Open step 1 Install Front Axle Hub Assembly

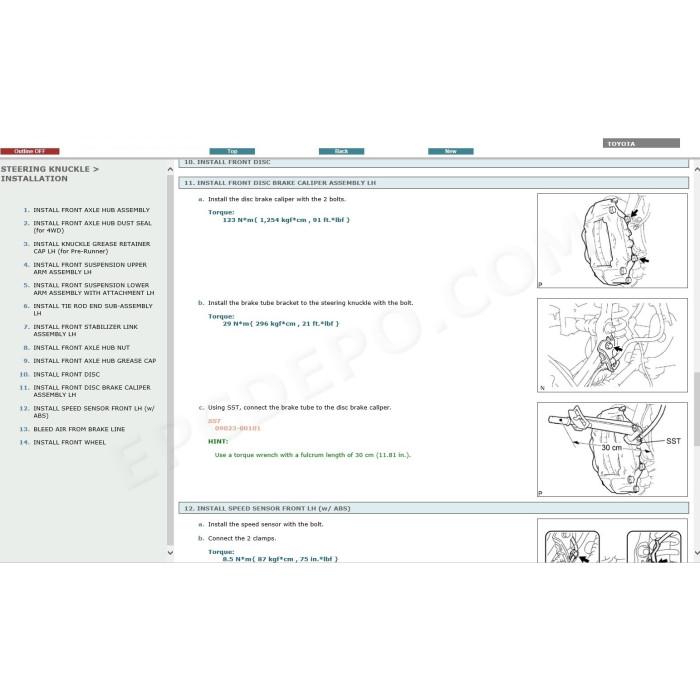click(x=92, y=210)
